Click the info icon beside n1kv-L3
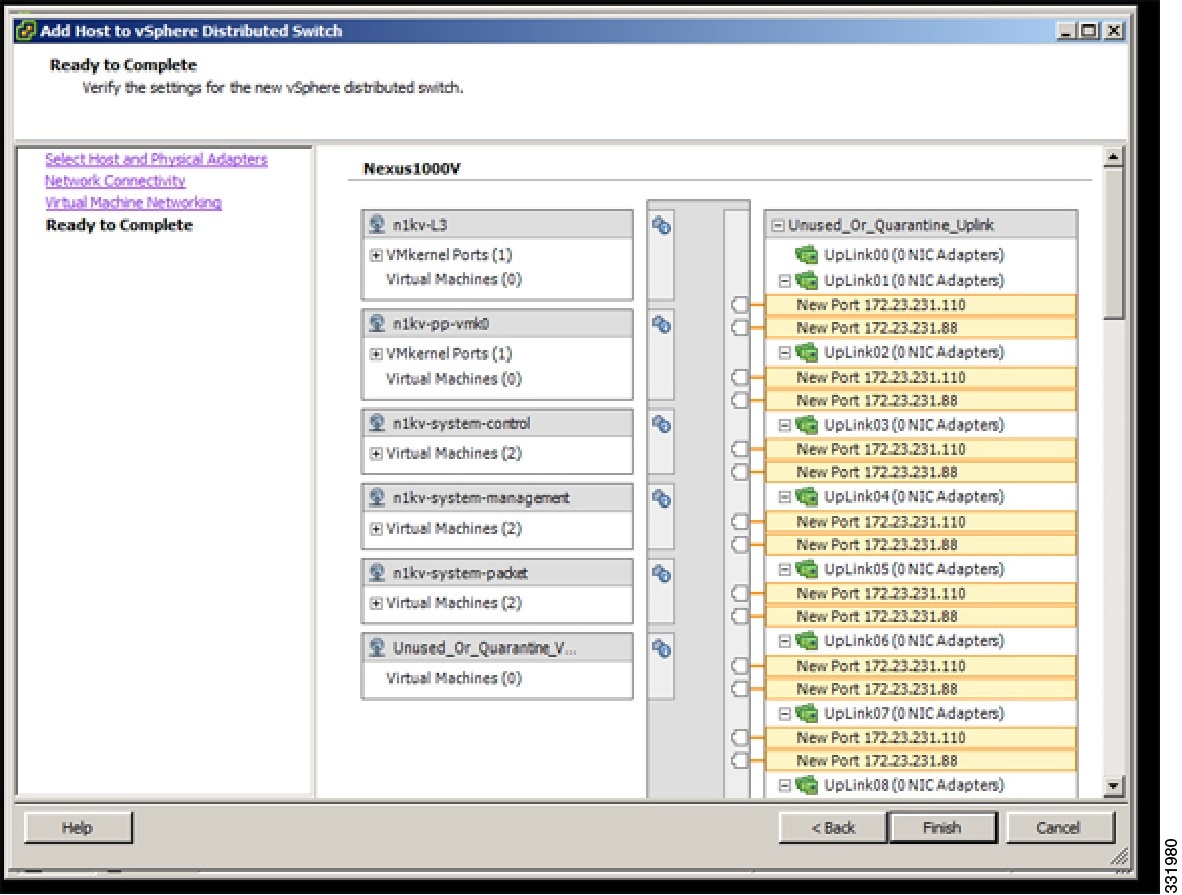The width and height of the screenshot is (1182, 895). [661, 225]
